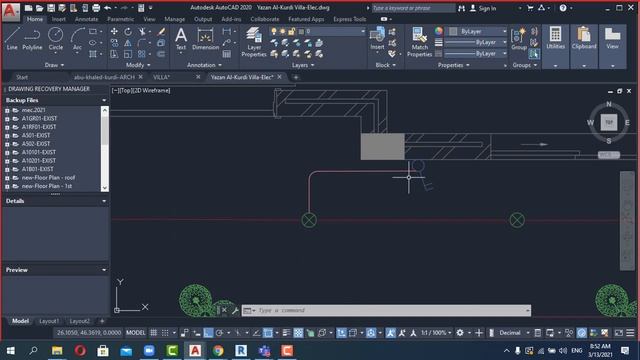Open Layer Properties manager
Screen dimensions: 640x360
(x=254, y=42)
